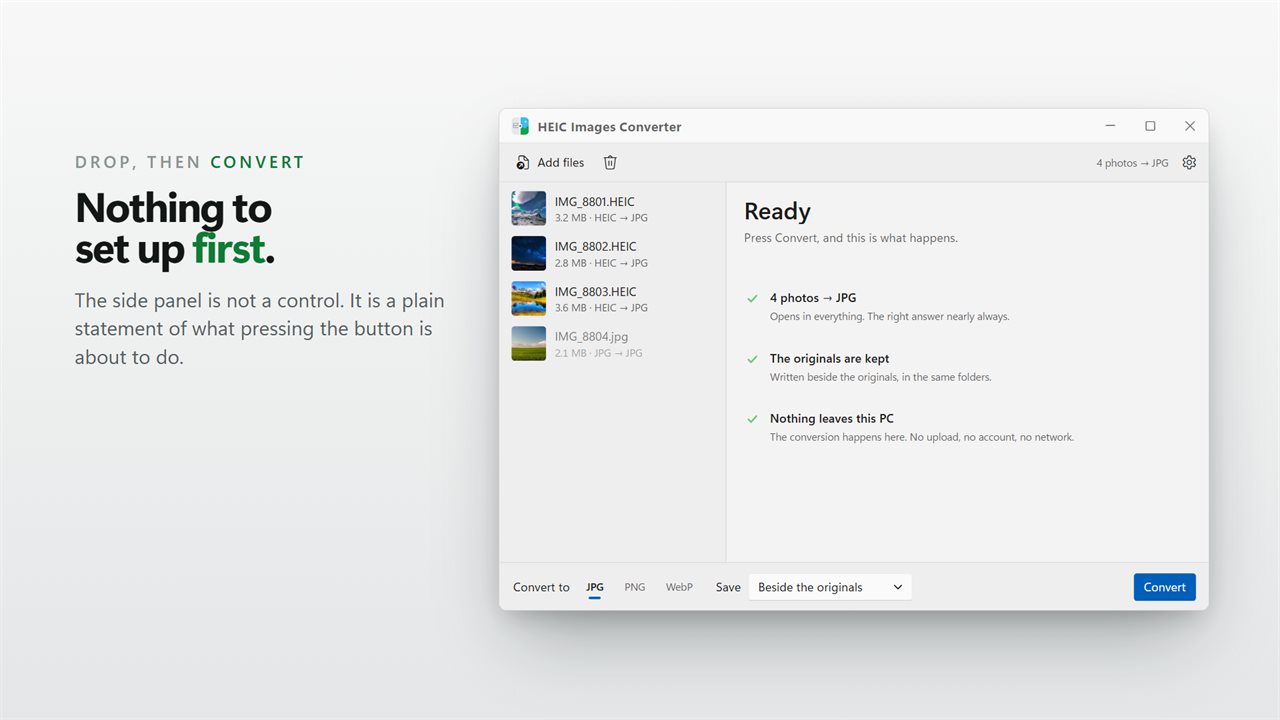
Task: Click the green checkmark beside 4 photos → JPG
Action: [x=752, y=298]
